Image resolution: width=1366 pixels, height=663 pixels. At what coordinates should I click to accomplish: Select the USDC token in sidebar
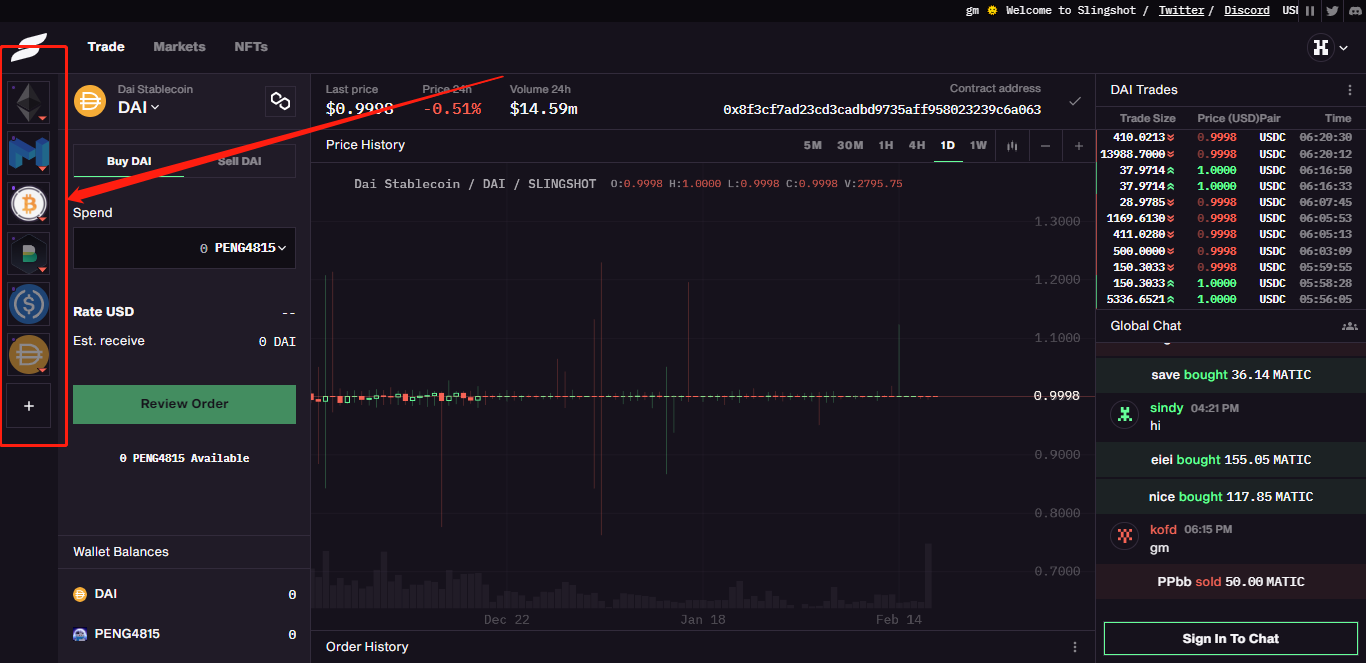coord(28,304)
